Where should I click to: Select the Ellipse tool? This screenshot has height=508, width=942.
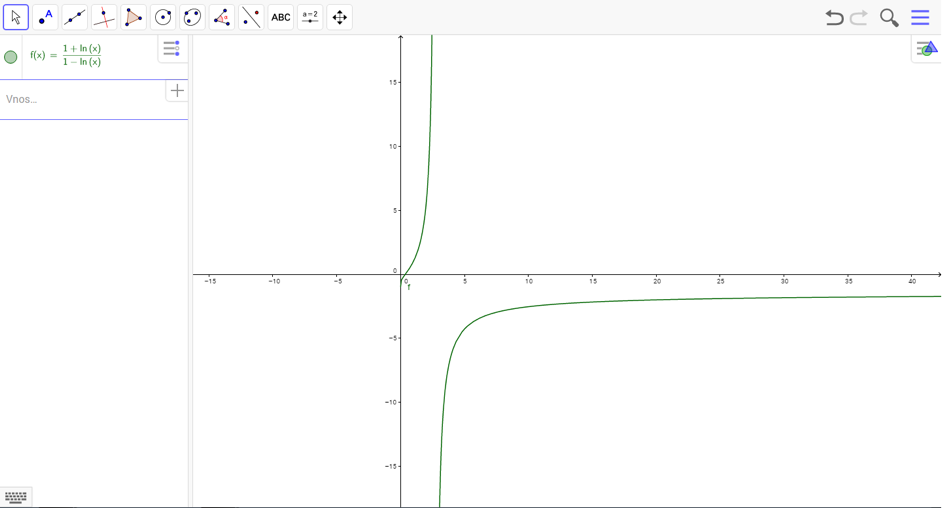click(192, 17)
